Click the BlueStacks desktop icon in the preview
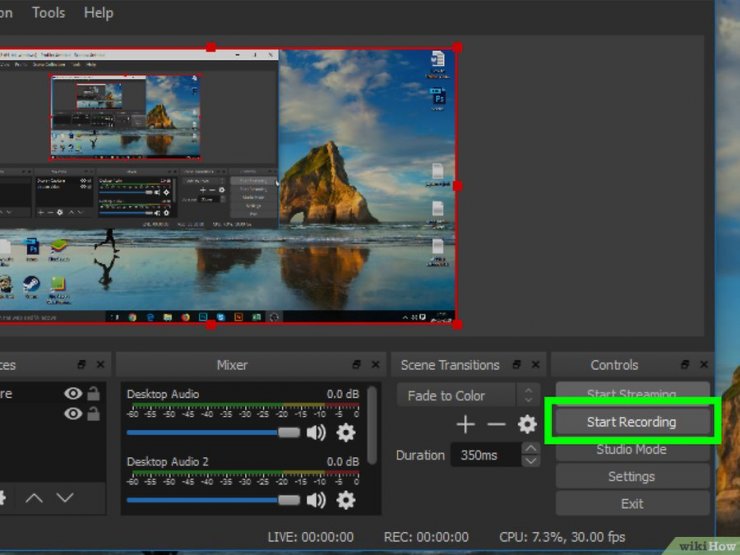Image resolution: width=740 pixels, height=555 pixels. (x=59, y=247)
